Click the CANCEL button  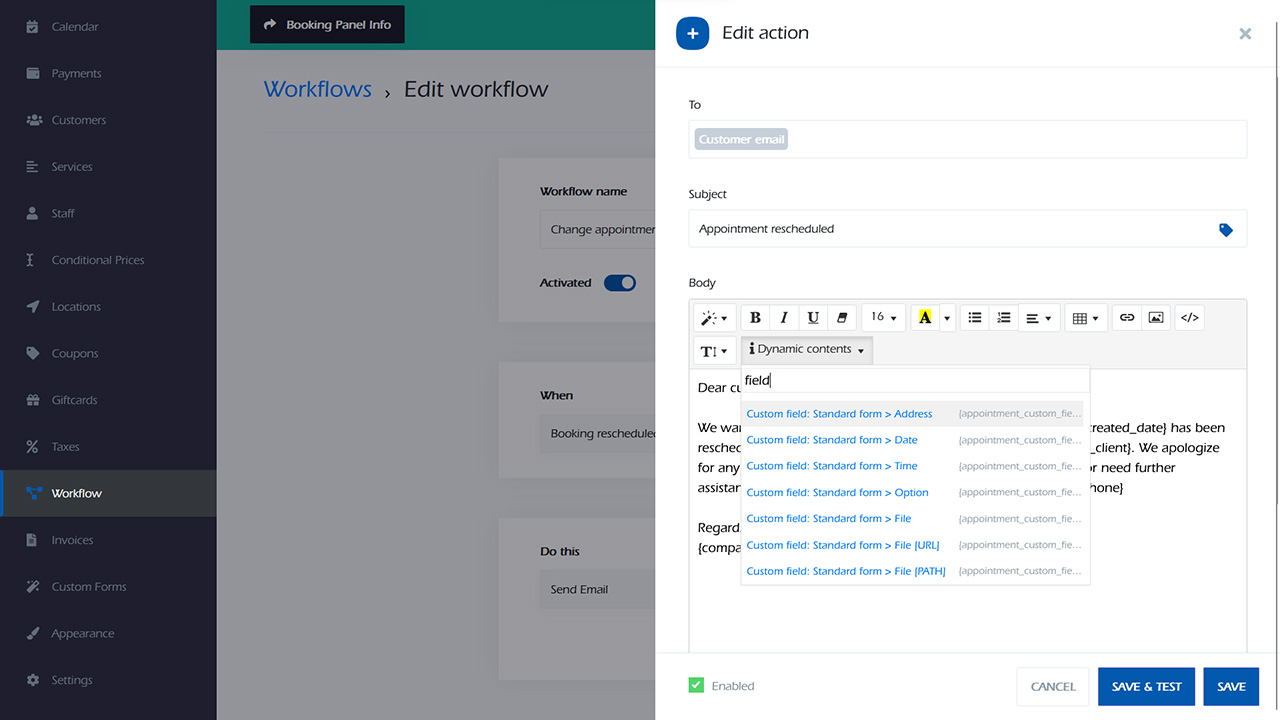coord(1053,687)
